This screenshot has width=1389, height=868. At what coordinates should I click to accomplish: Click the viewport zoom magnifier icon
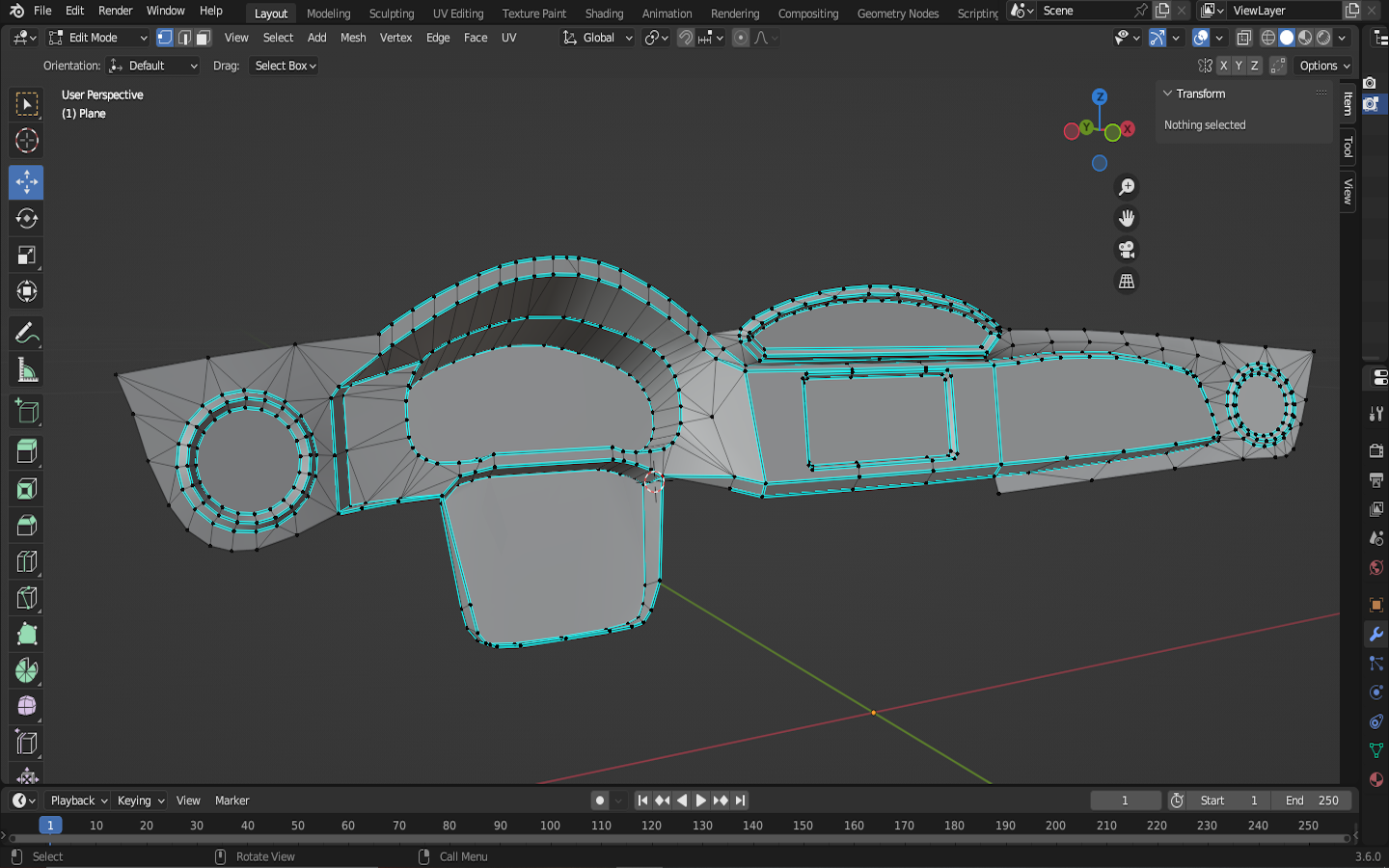pyautogui.click(x=1126, y=187)
